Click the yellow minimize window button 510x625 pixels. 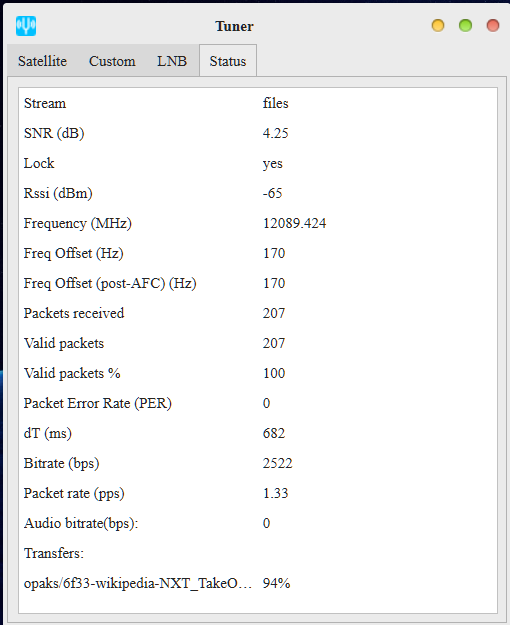coord(438,26)
